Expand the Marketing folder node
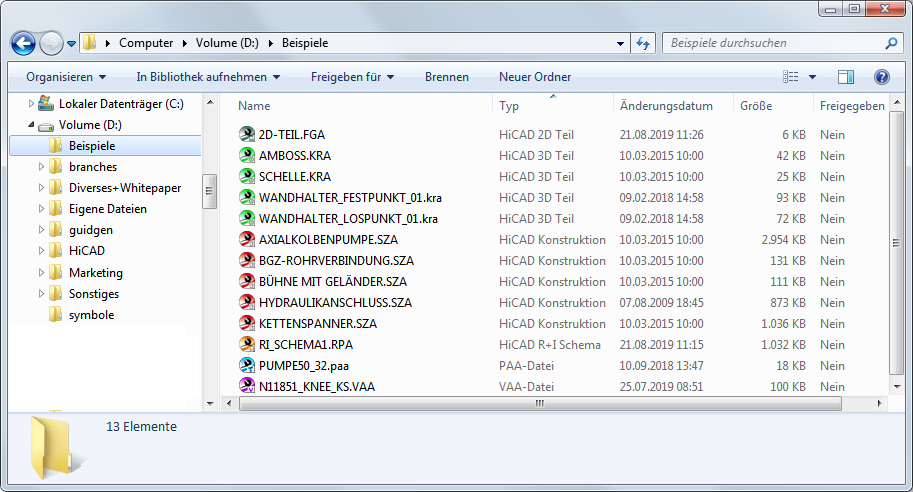 [41, 272]
